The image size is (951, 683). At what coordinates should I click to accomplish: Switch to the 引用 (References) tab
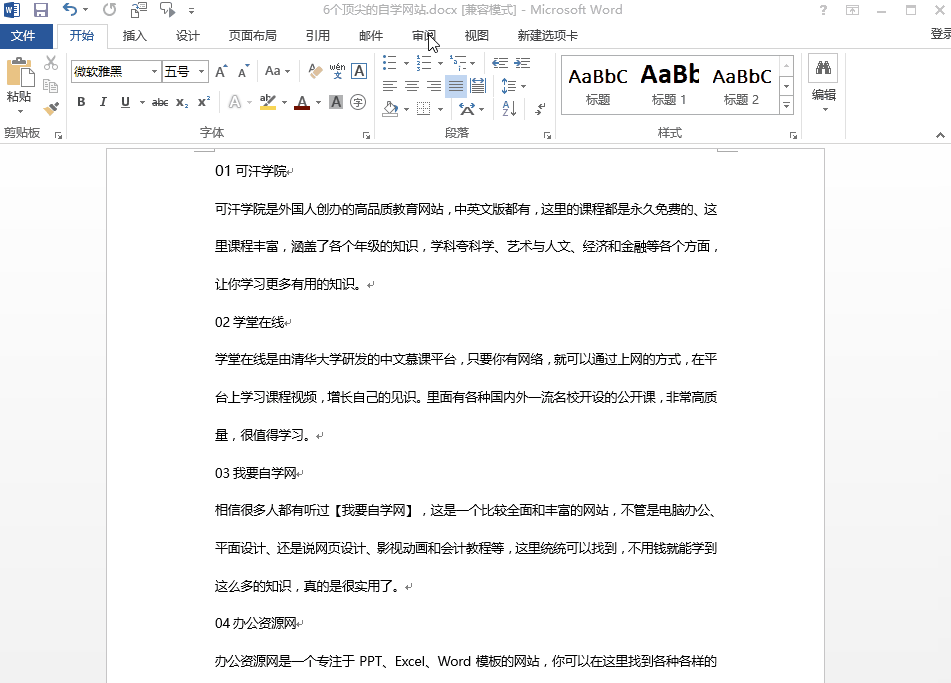pos(318,36)
